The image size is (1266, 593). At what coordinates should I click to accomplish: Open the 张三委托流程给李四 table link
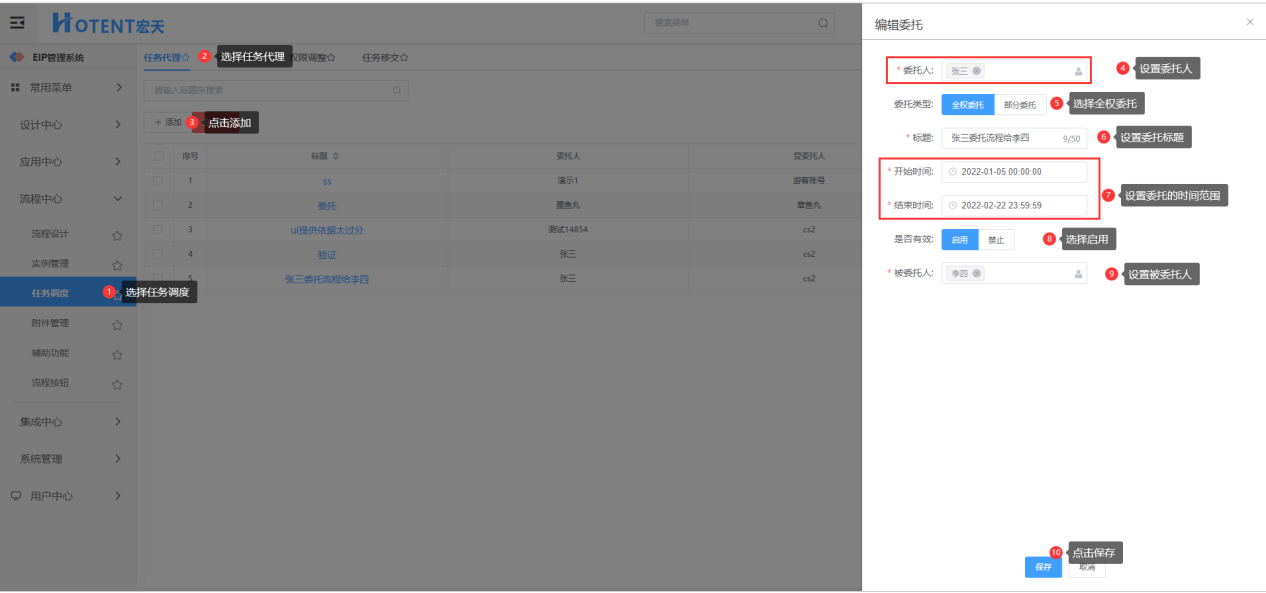pyautogui.click(x=327, y=279)
